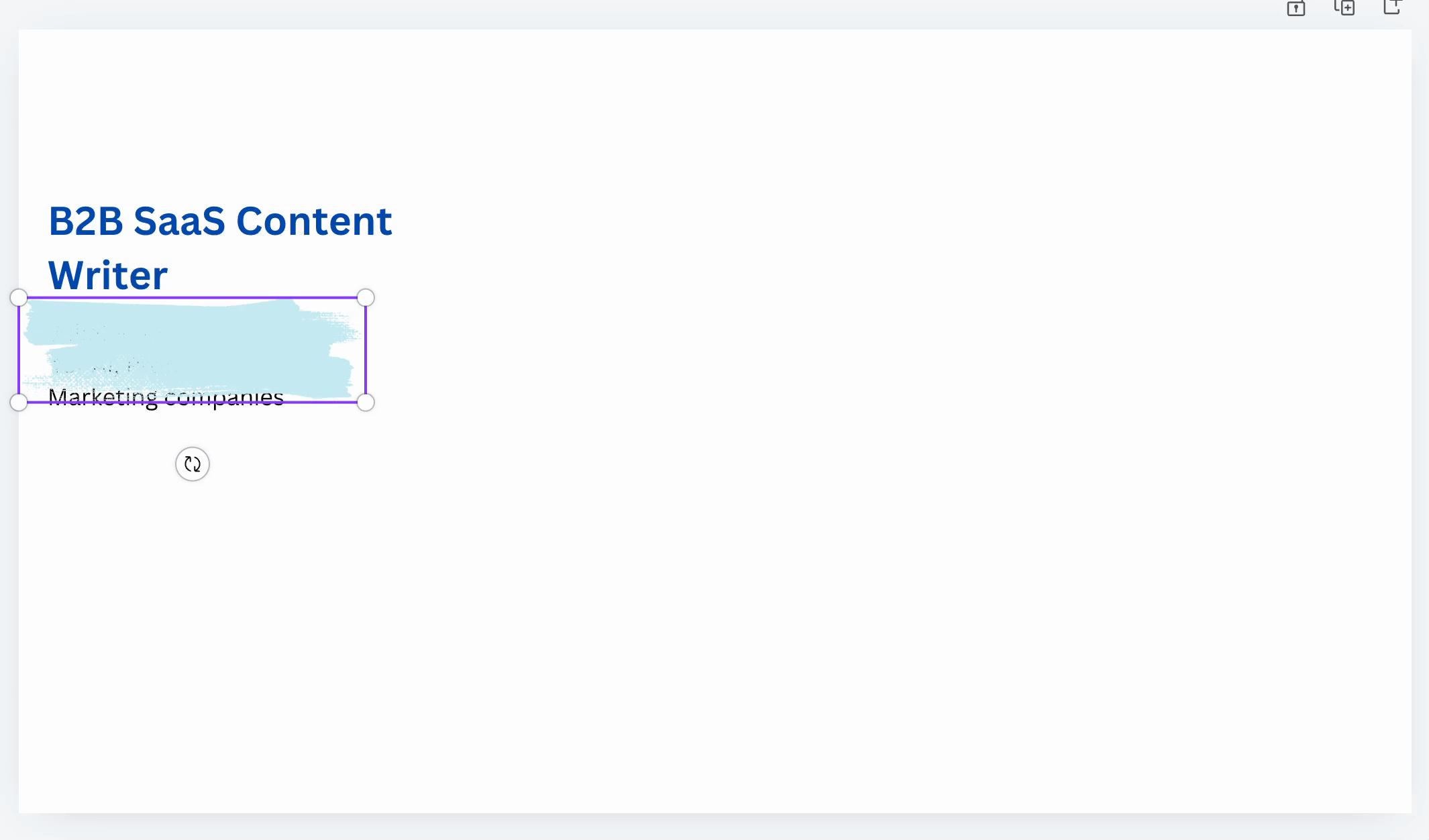Image resolution: width=1429 pixels, height=840 pixels.
Task: Click the word 'SaaS' in the heading
Action: (x=179, y=221)
